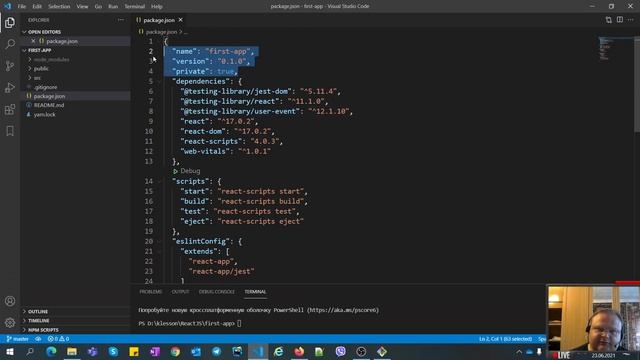This screenshot has height=360, width=640.
Task: Click the "react-scripts": "4.0.3" line
Action: [x=231, y=141]
